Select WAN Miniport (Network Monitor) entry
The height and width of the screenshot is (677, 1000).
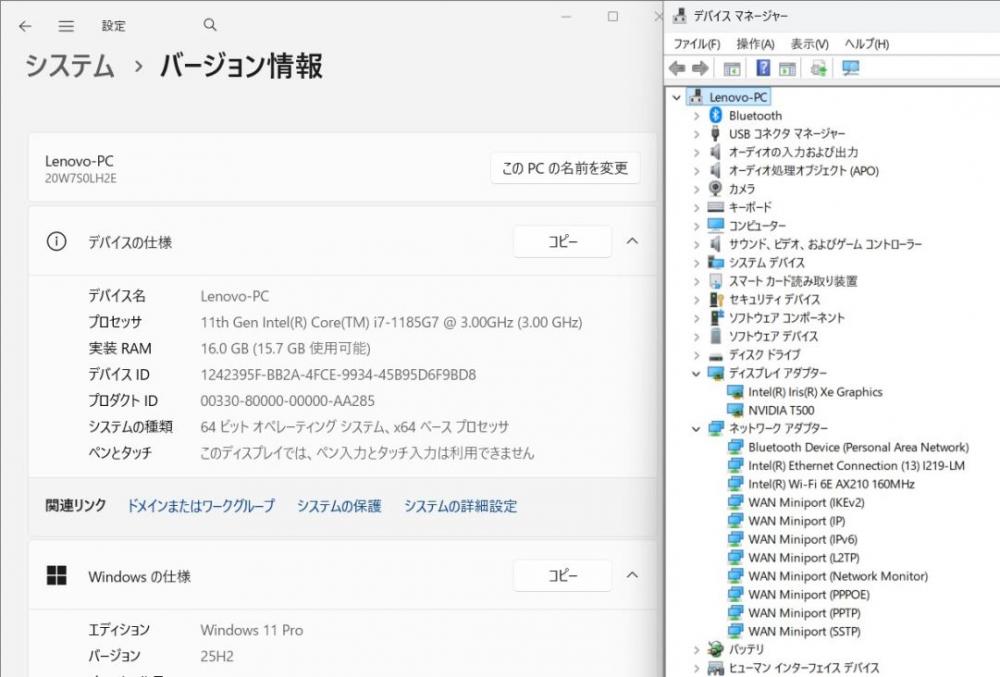(838, 576)
